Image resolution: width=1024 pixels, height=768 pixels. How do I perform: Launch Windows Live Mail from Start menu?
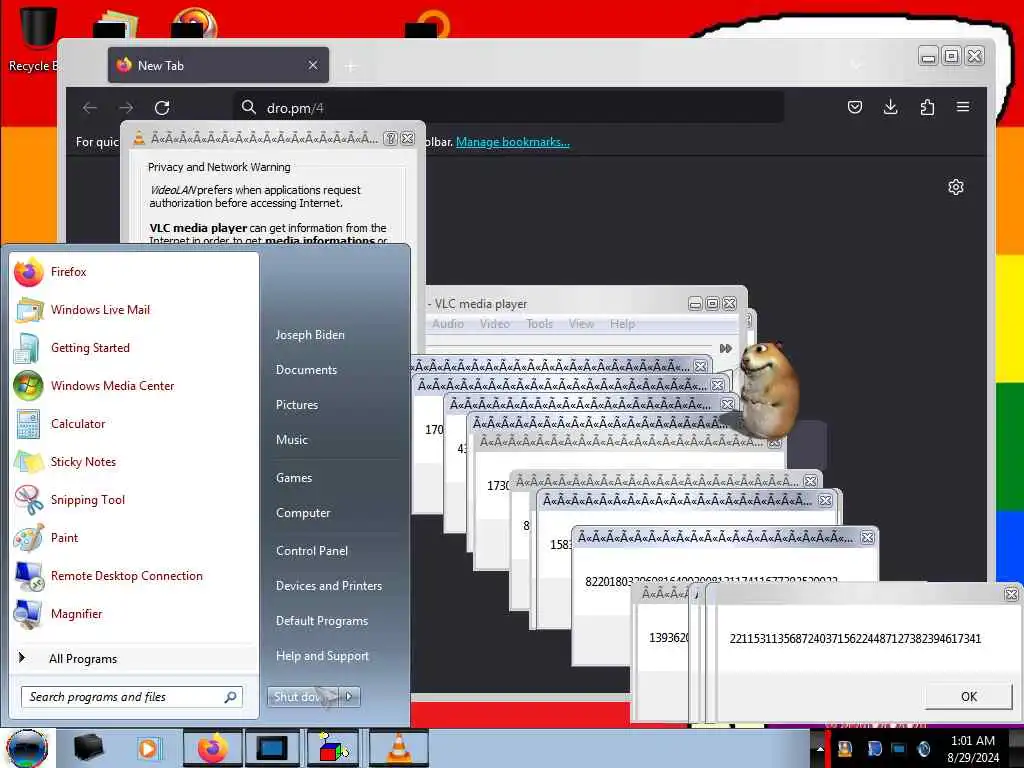click(x=134, y=310)
